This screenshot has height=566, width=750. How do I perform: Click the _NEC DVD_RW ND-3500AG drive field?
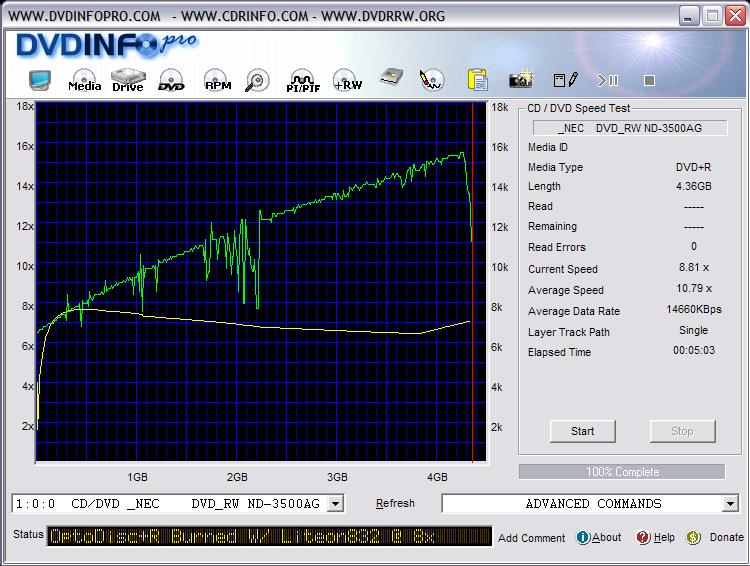tap(630, 128)
